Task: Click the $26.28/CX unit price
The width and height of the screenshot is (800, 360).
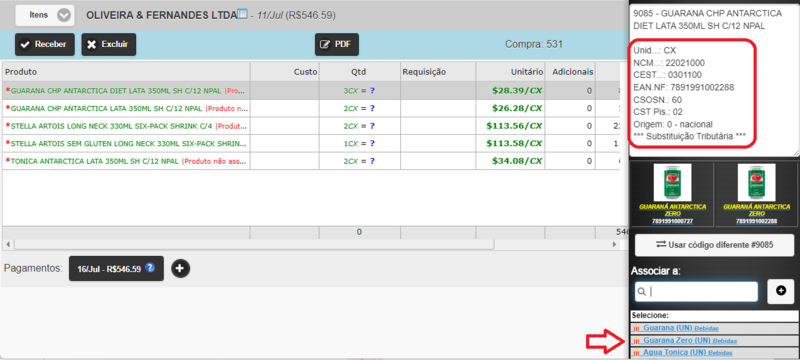Action: click(x=517, y=108)
